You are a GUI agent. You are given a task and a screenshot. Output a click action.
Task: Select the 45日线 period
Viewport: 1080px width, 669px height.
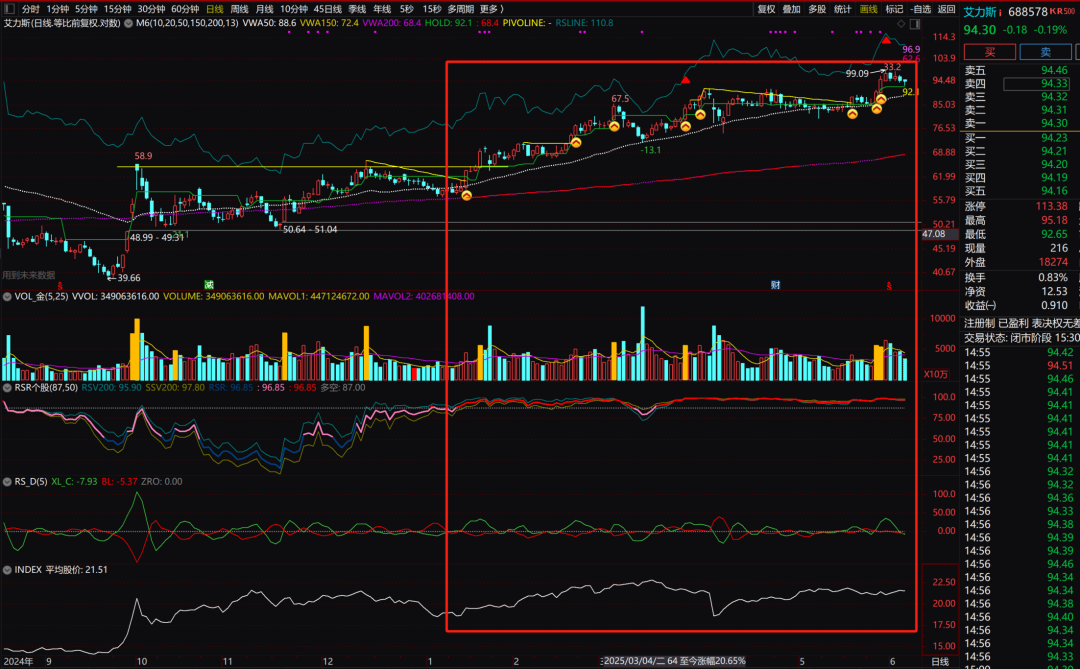click(x=328, y=9)
